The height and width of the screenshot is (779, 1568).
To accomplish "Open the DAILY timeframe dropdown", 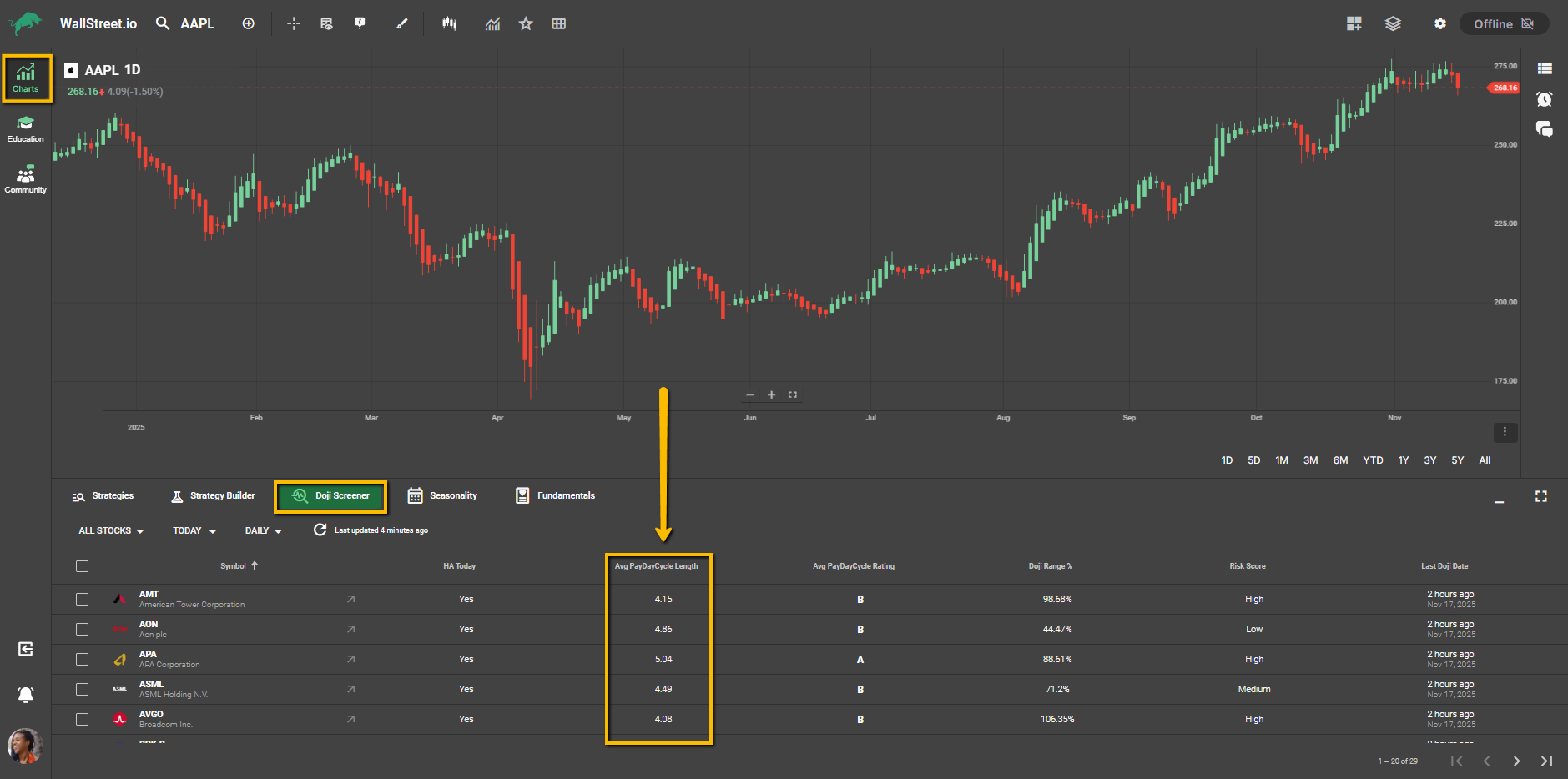I will click(263, 531).
